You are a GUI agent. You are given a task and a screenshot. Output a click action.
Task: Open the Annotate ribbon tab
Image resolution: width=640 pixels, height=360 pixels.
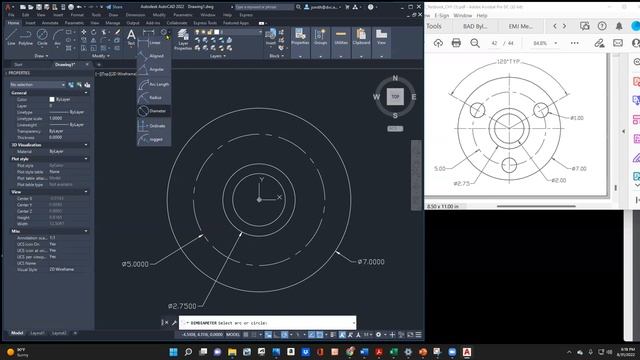(50, 23)
